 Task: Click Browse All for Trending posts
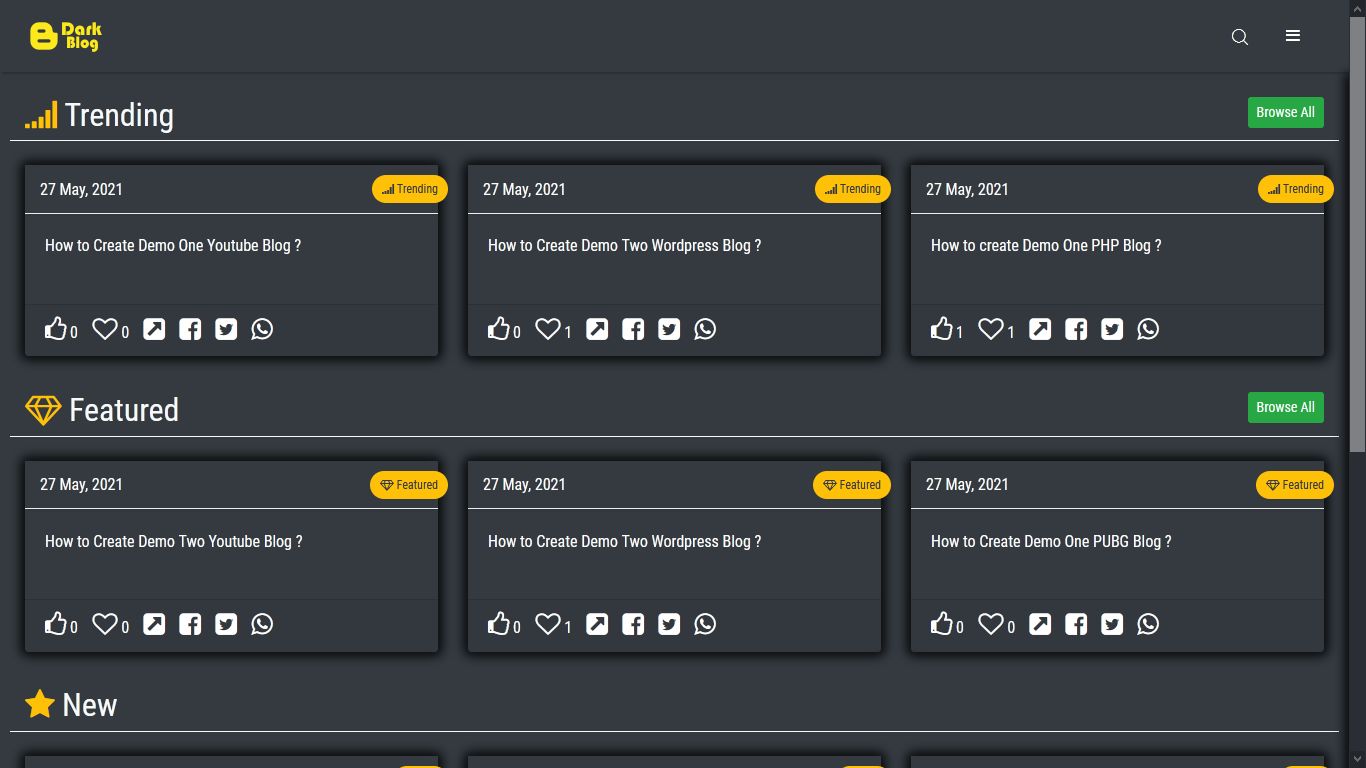pos(1285,112)
